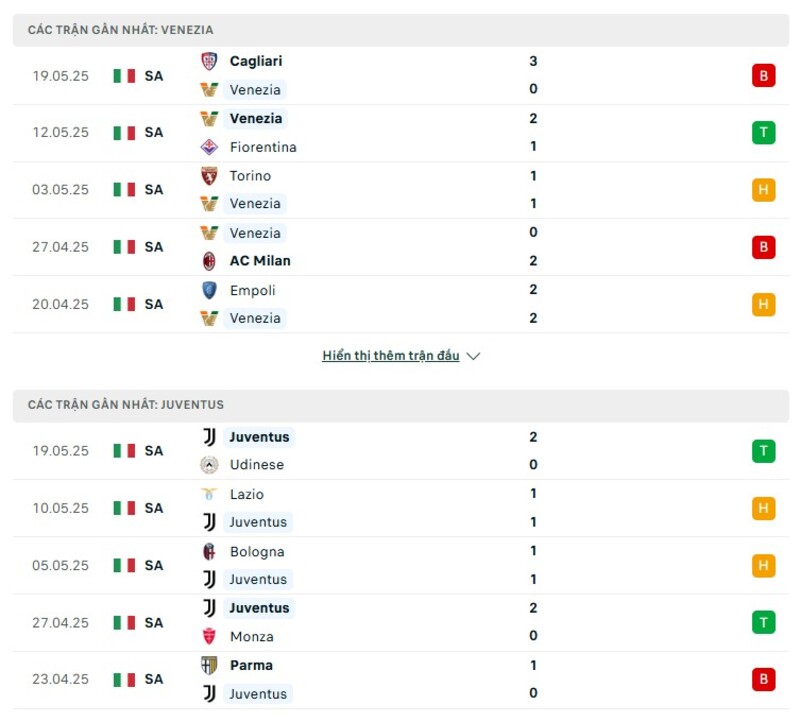
Task: Select the Torino bull crest
Action: [x=210, y=175]
